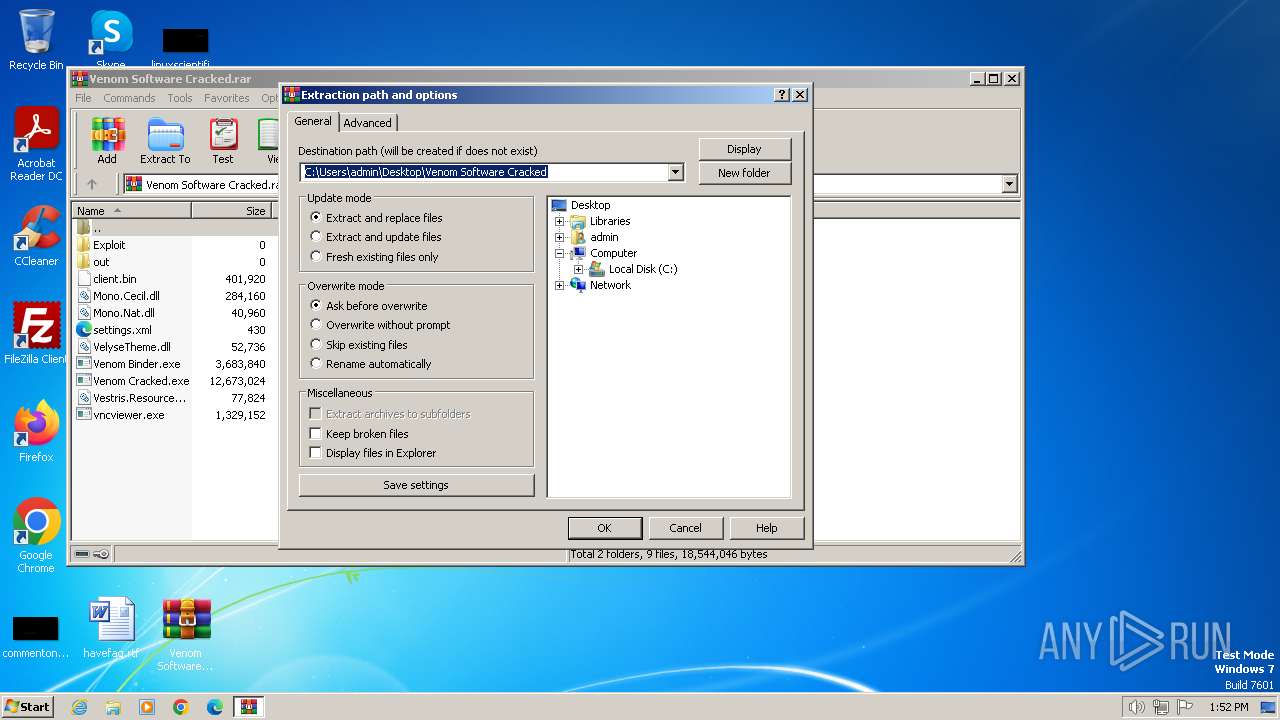
Task: Open the File menu in WinRAR
Action: [83, 98]
